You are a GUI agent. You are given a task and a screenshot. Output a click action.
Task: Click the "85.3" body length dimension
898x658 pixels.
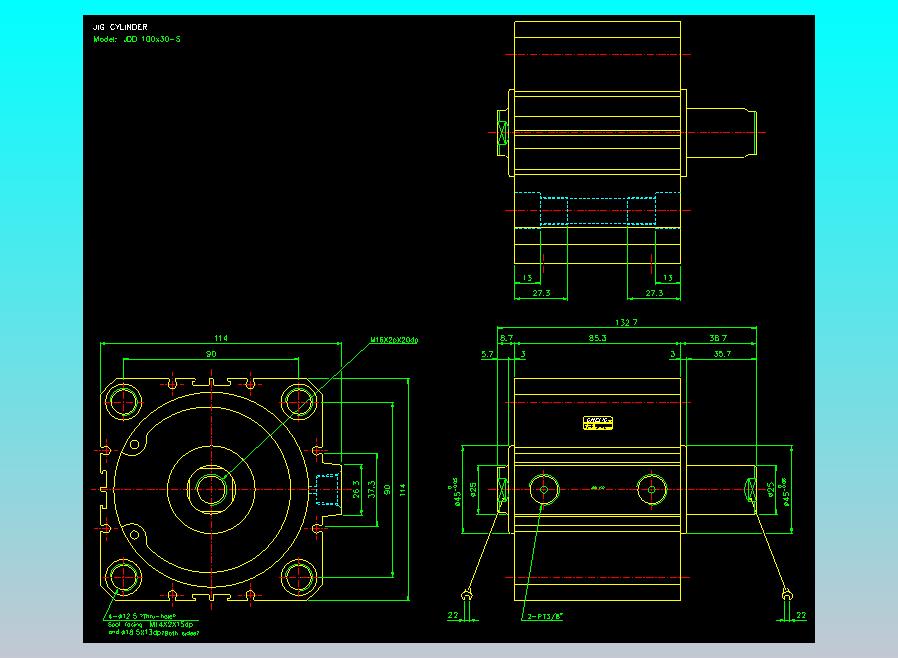click(597, 338)
